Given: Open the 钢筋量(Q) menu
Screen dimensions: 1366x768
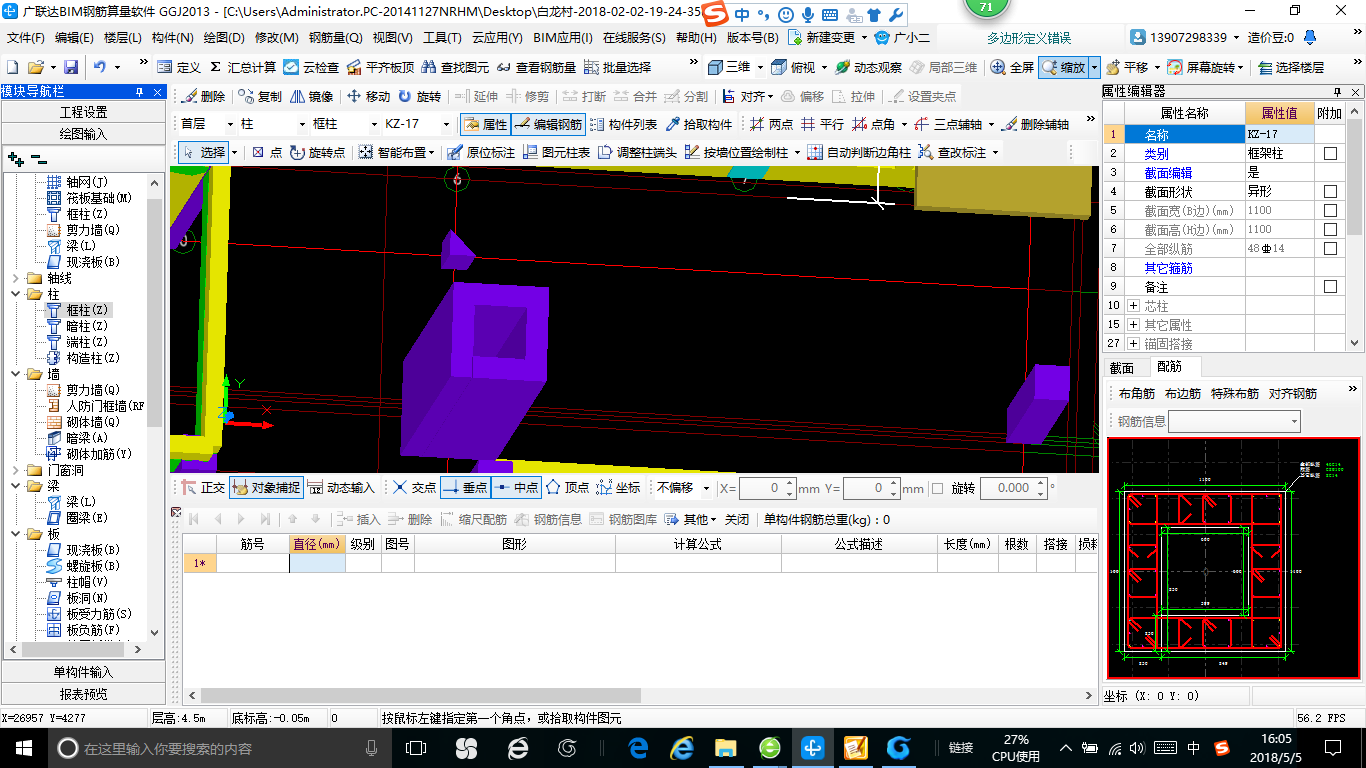Looking at the screenshot, I should tap(335, 38).
